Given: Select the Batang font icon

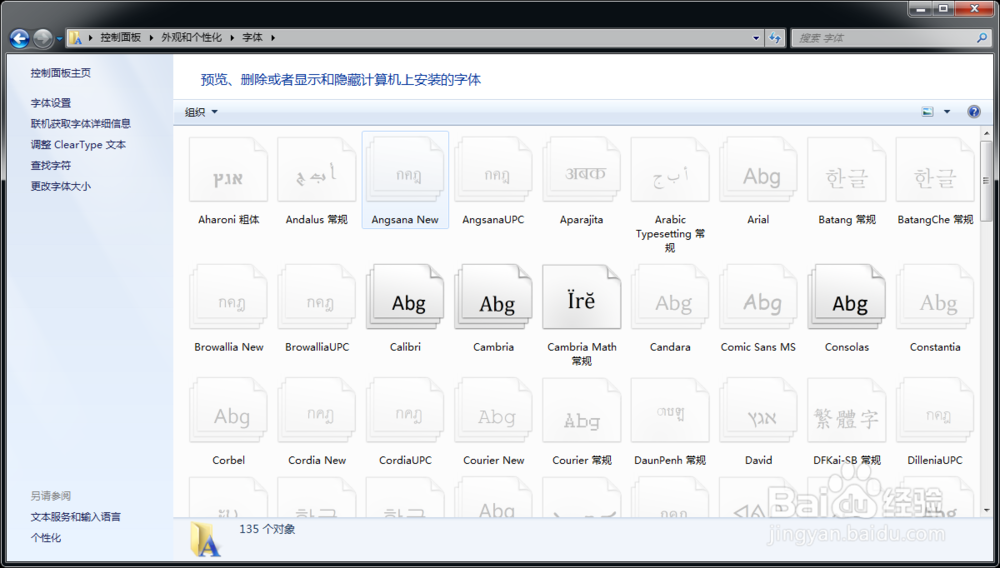Looking at the screenshot, I should click(x=847, y=171).
